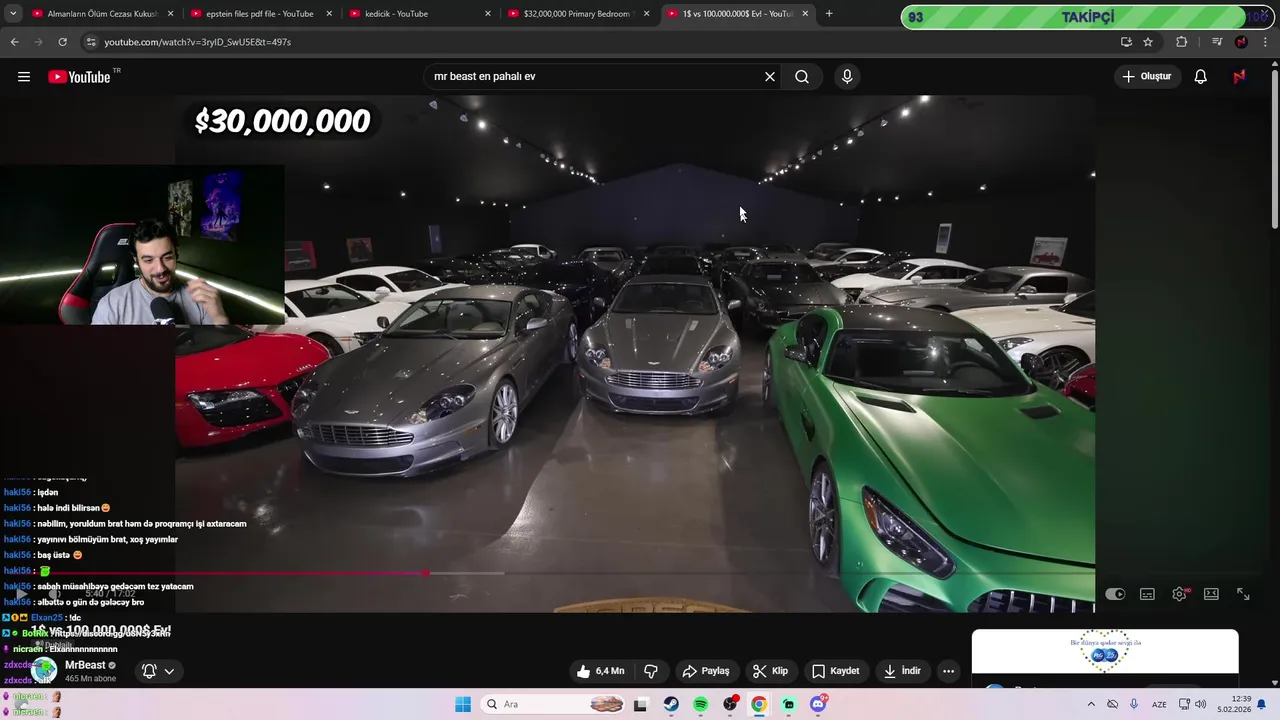
Task: Install app icon in address bar
Action: (1126, 42)
